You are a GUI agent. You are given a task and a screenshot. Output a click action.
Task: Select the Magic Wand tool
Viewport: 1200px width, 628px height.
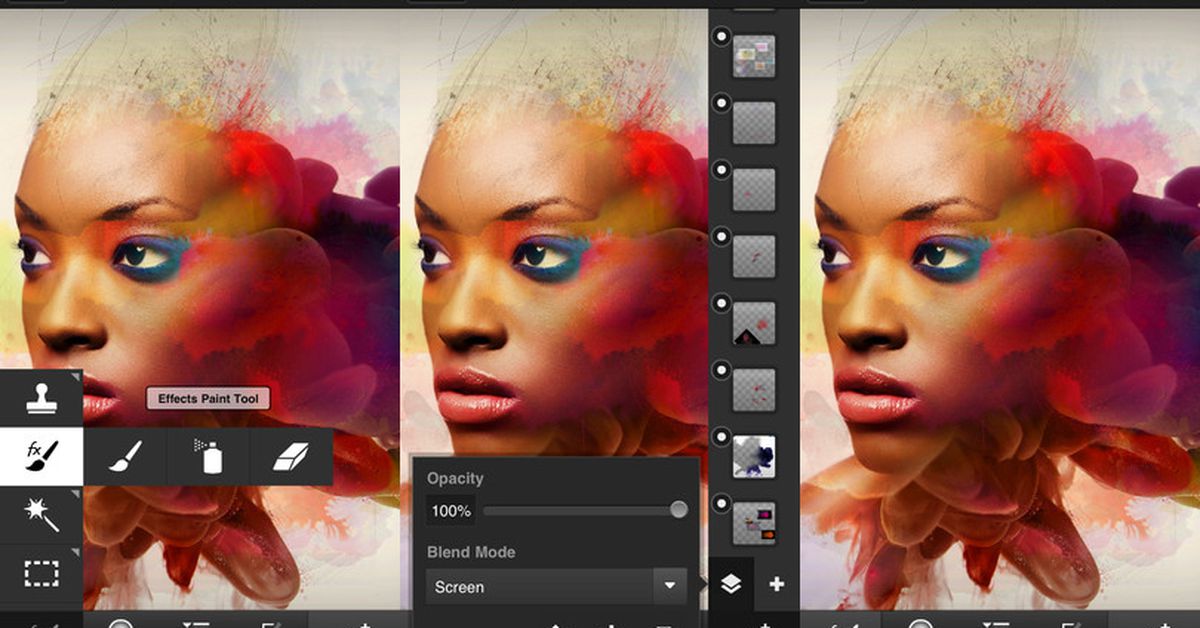click(41, 515)
